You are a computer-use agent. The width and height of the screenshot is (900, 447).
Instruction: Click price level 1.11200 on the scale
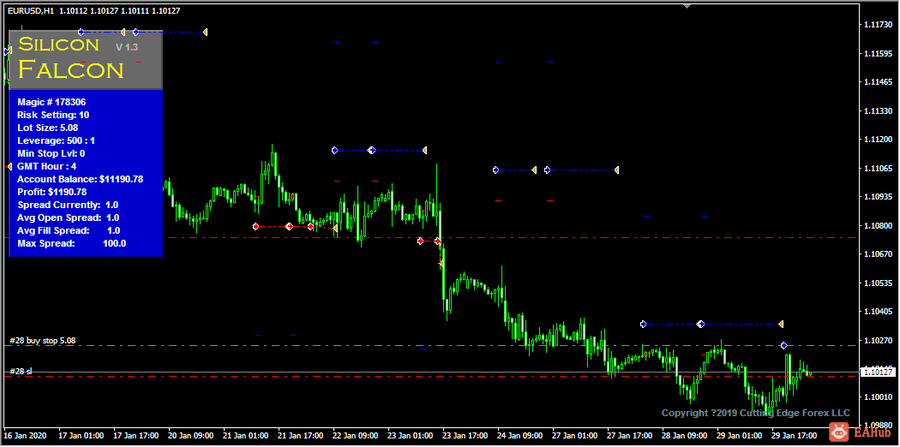877,139
